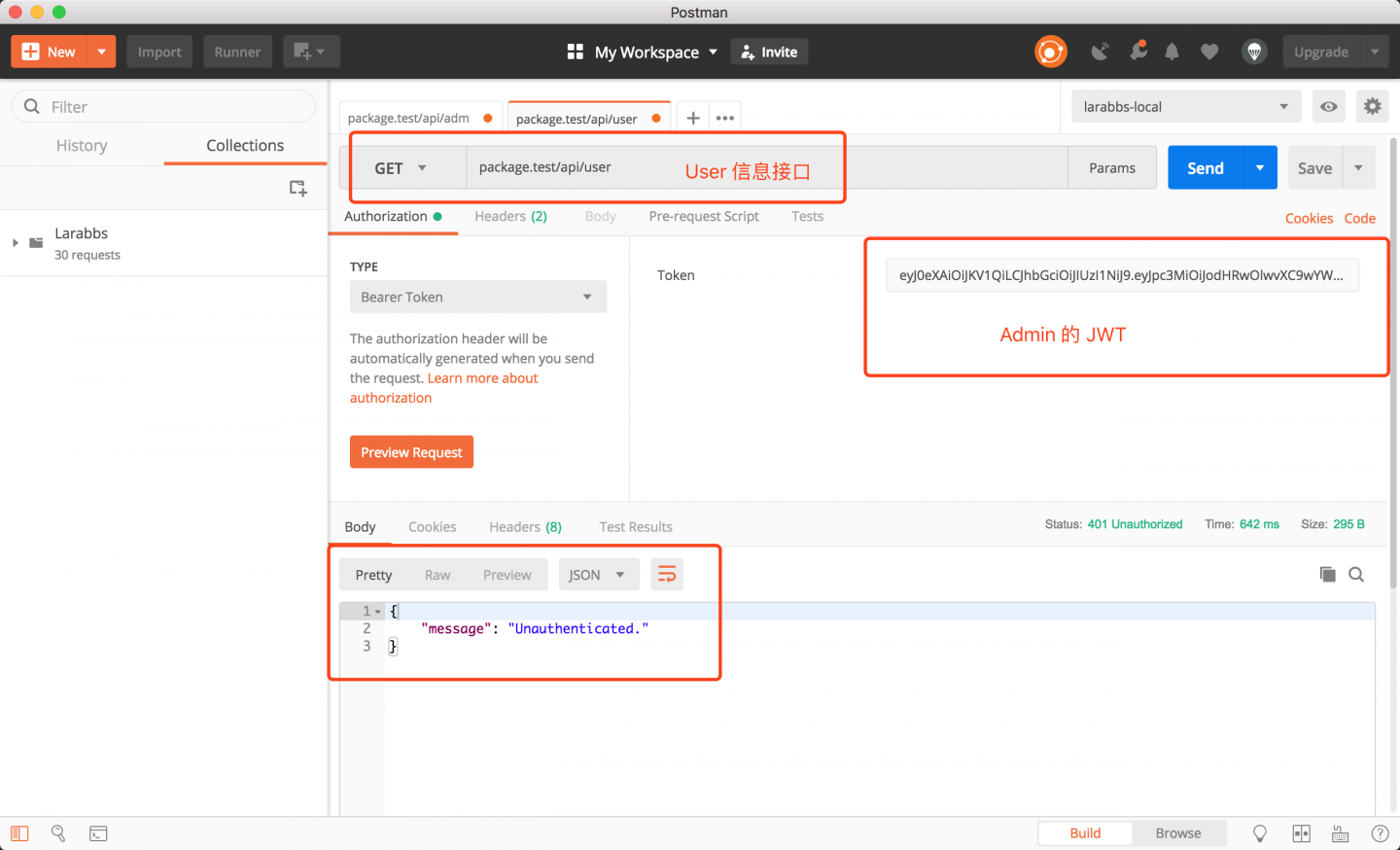This screenshot has width=1400, height=850.
Task: Click the Cookies link
Action: coord(1309,218)
